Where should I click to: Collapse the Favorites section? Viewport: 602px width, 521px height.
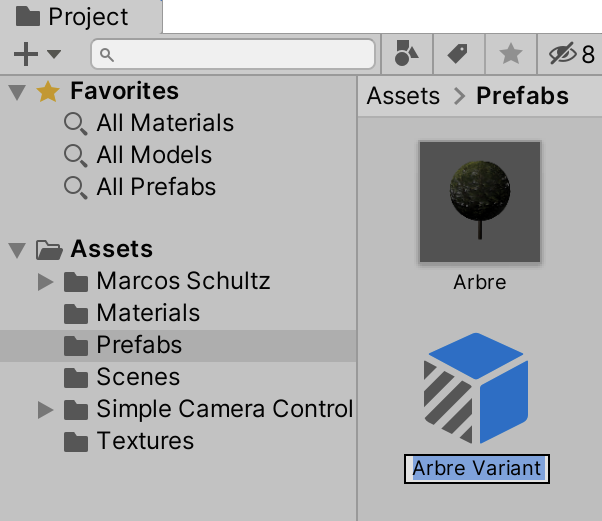pyautogui.click(x=16, y=92)
